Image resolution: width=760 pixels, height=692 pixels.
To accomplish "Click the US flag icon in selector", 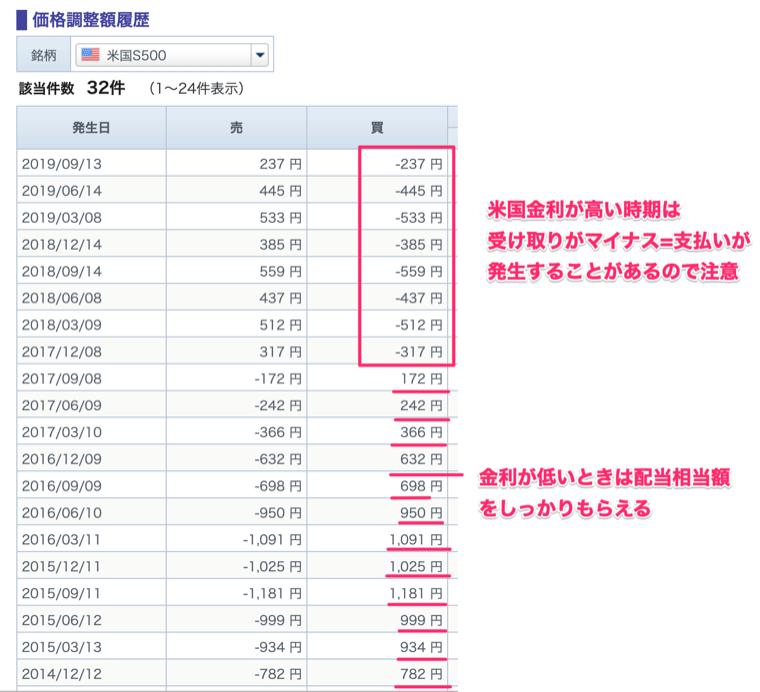I will (91, 54).
